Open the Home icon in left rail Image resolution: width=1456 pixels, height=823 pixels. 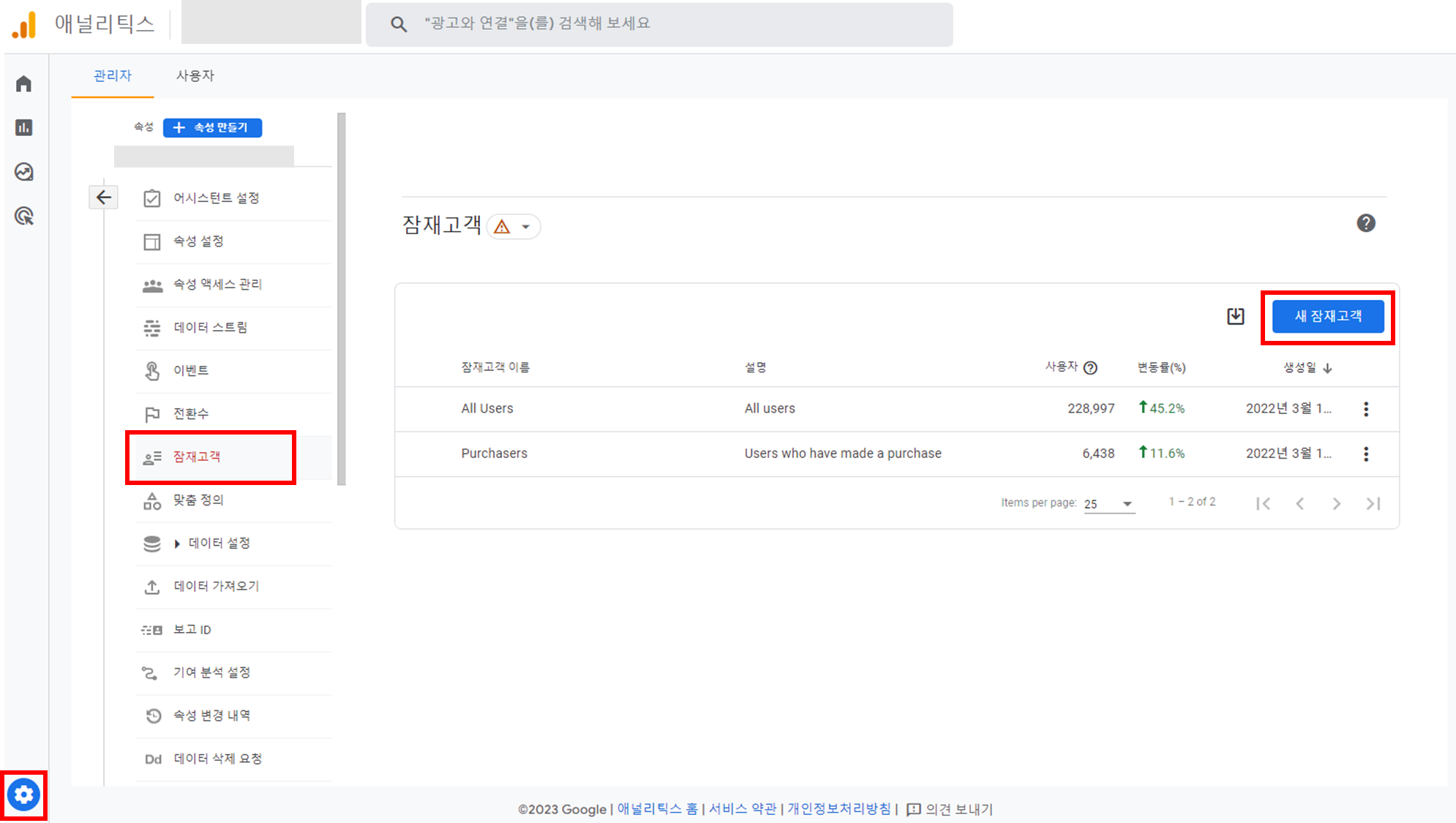tap(24, 84)
